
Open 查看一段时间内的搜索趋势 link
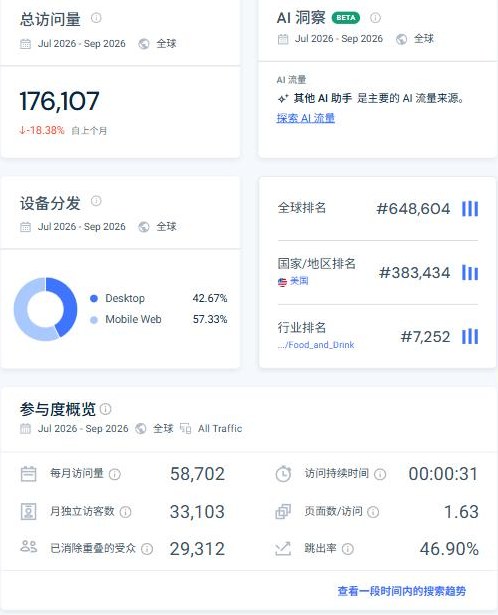point(402,591)
